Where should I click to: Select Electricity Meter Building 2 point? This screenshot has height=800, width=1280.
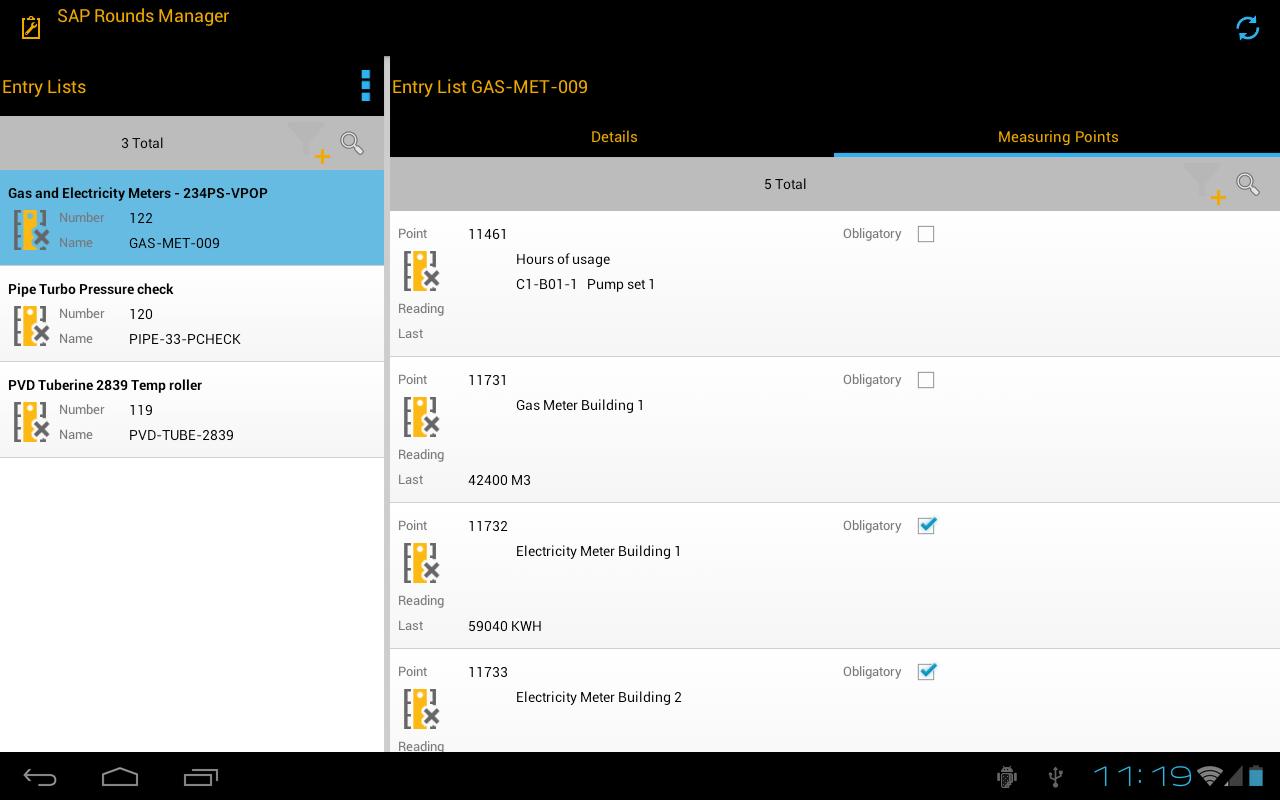pyautogui.click(x=835, y=701)
